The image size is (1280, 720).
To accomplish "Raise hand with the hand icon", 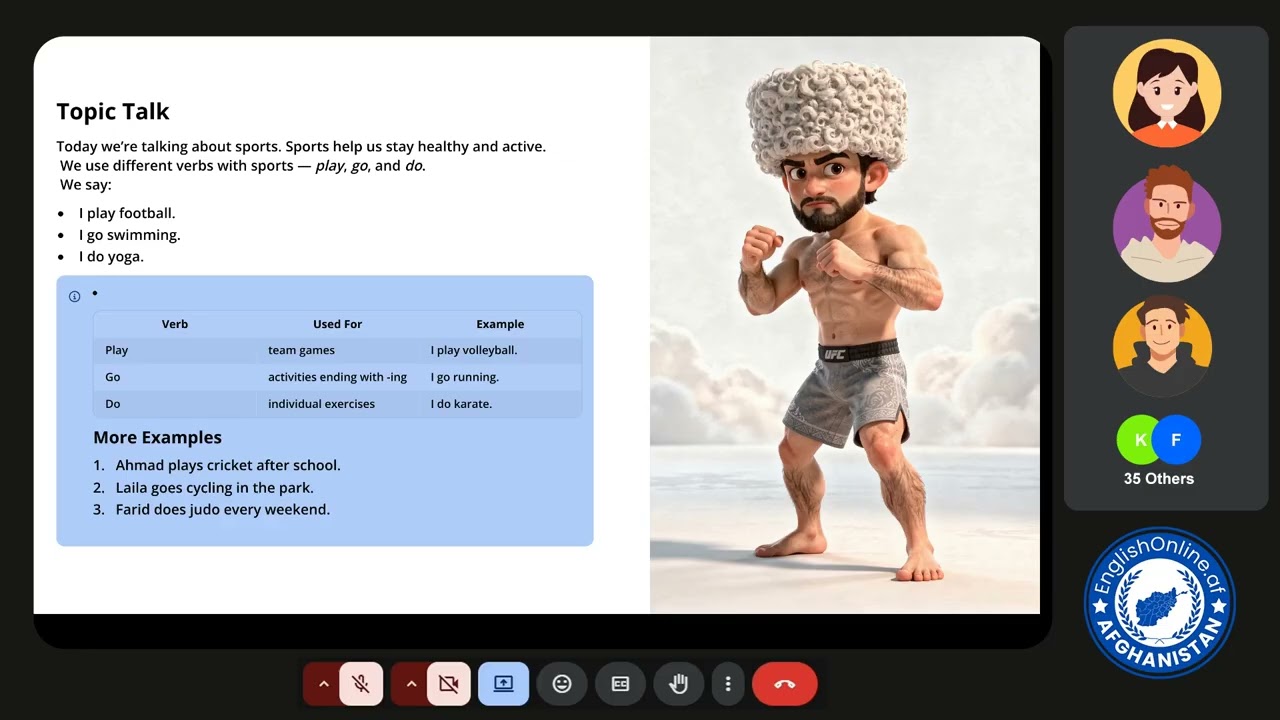I will pyautogui.click(x=679, y=684).
